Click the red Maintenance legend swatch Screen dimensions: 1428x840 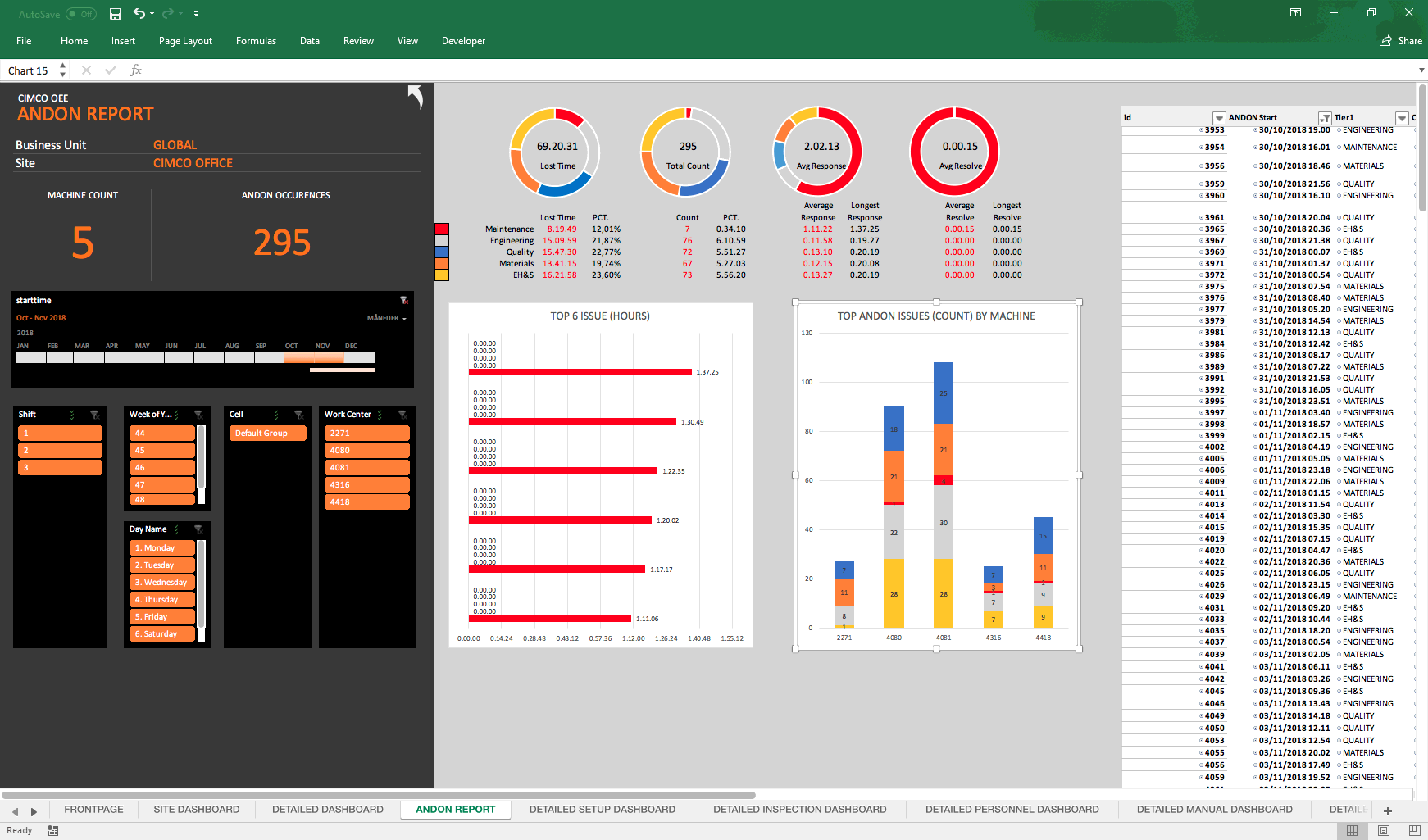(442, 229)
